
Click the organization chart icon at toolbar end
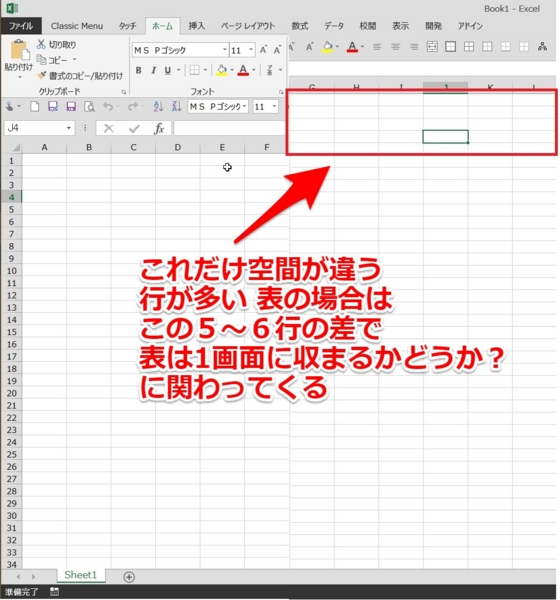coord(542,47)
